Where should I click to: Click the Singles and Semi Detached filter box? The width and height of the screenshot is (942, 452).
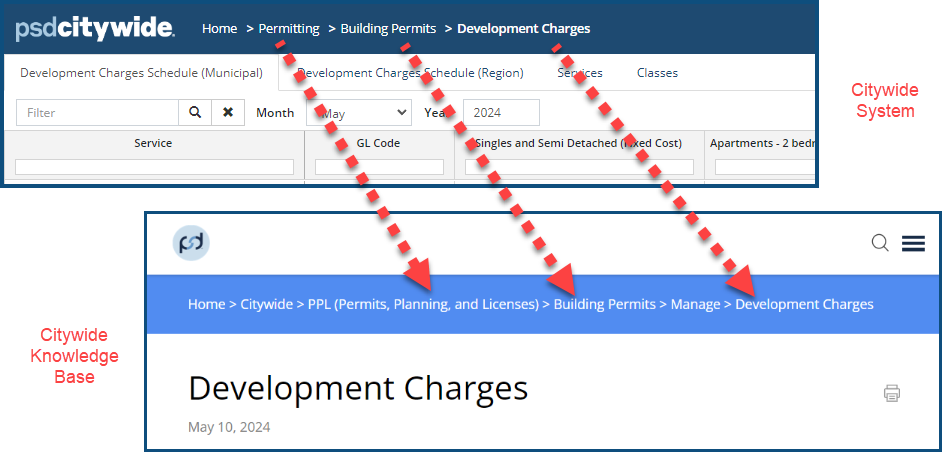pyautogui.click(x=580, y=167)
